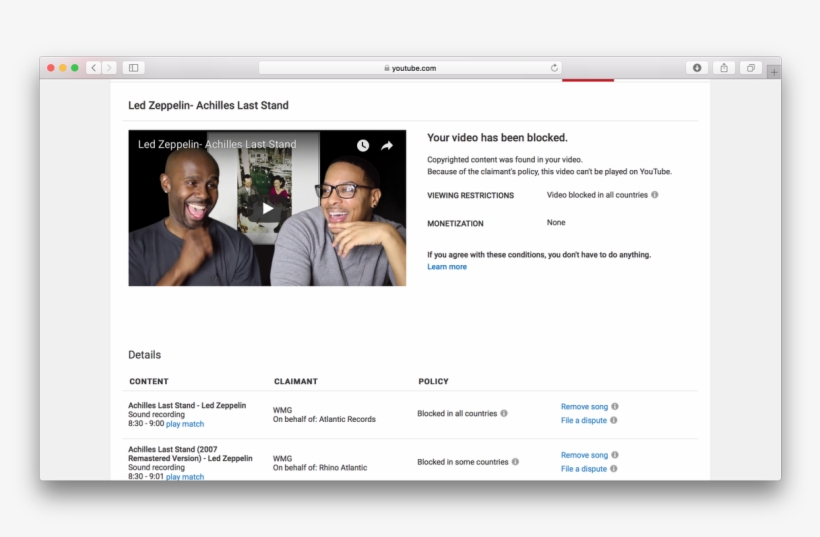The width and height of the screenshot is (820, 537).
Task: Click info icon beside Blocked in all countries policy
Action: pyautogui.click(x=504, y=413)
